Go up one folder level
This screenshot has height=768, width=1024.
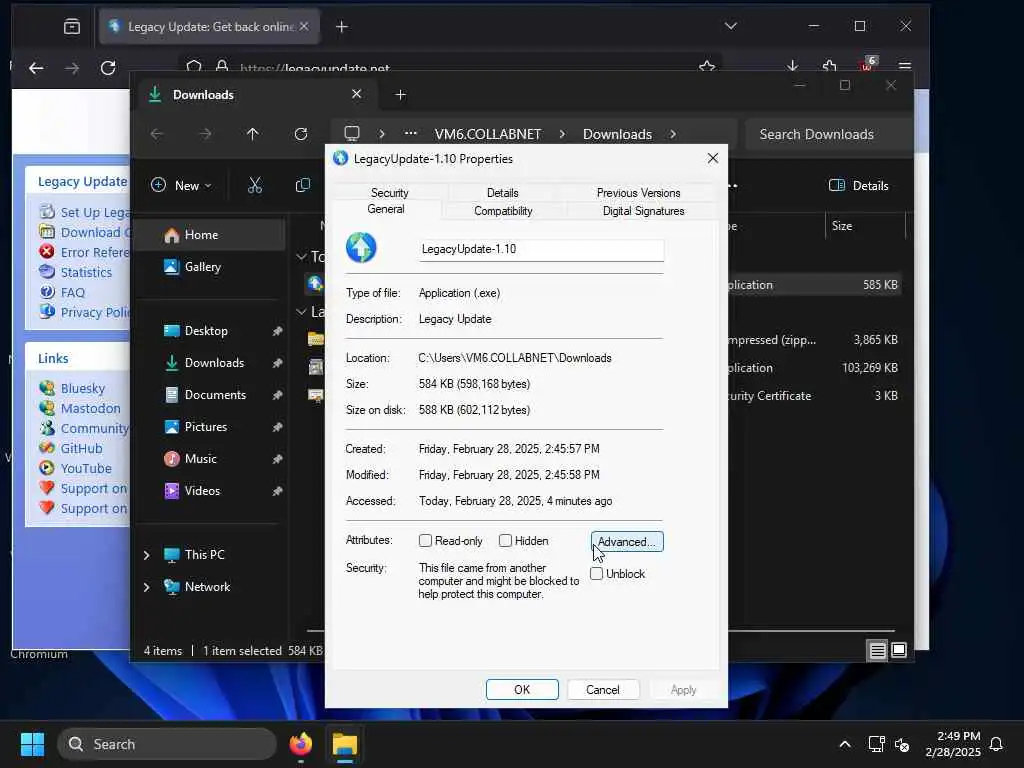click(x=253, y=134)
